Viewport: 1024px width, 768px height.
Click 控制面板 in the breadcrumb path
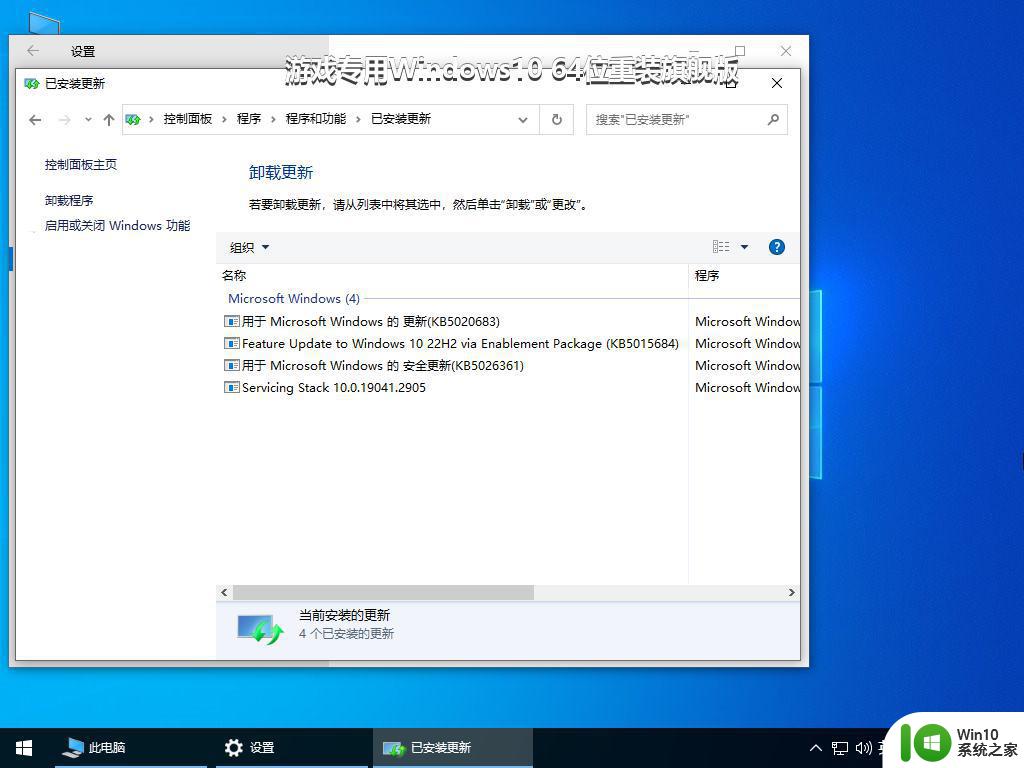point(188,119)
